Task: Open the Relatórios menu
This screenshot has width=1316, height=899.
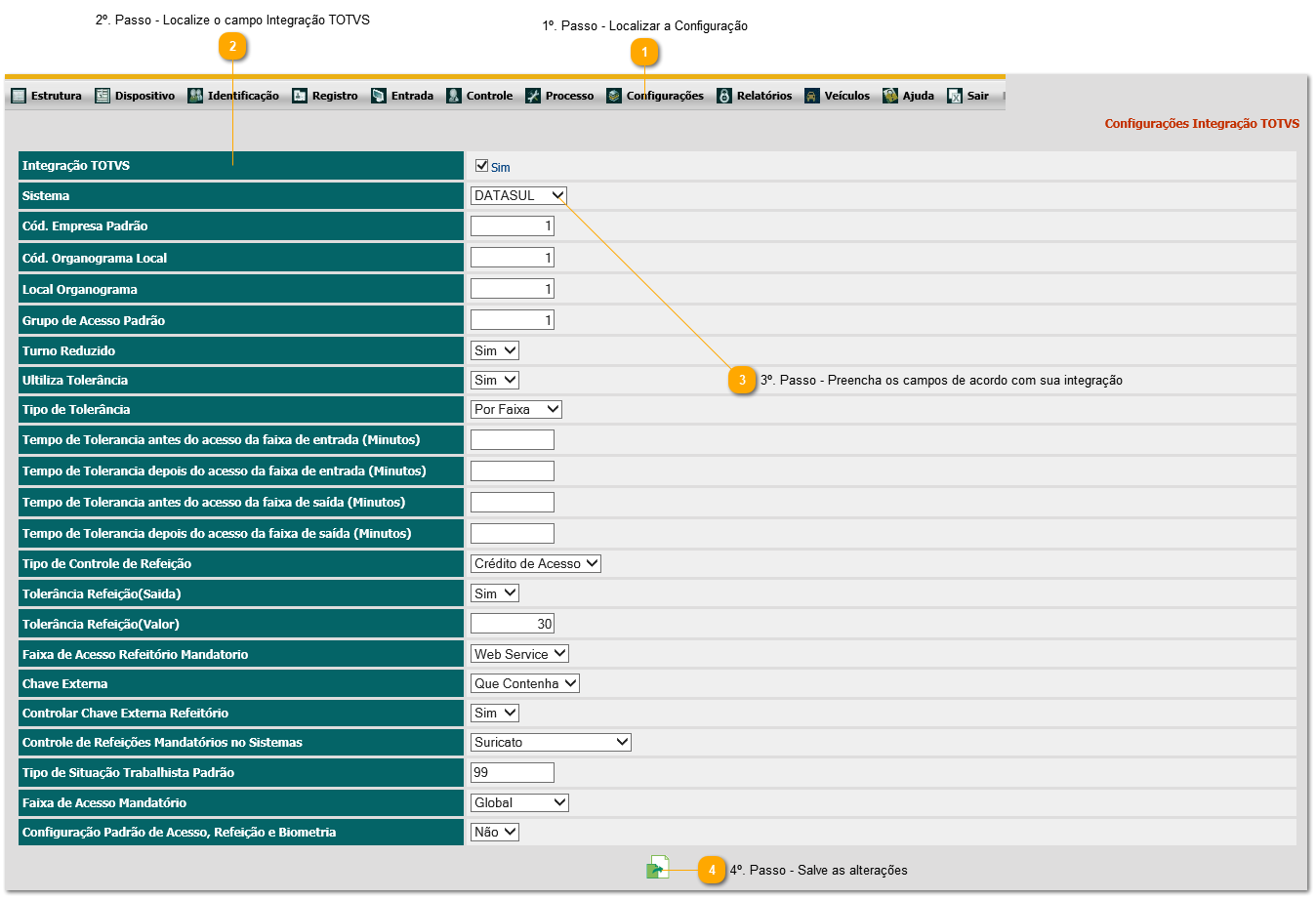Action: pyautogui.click(x=763, y=96)
